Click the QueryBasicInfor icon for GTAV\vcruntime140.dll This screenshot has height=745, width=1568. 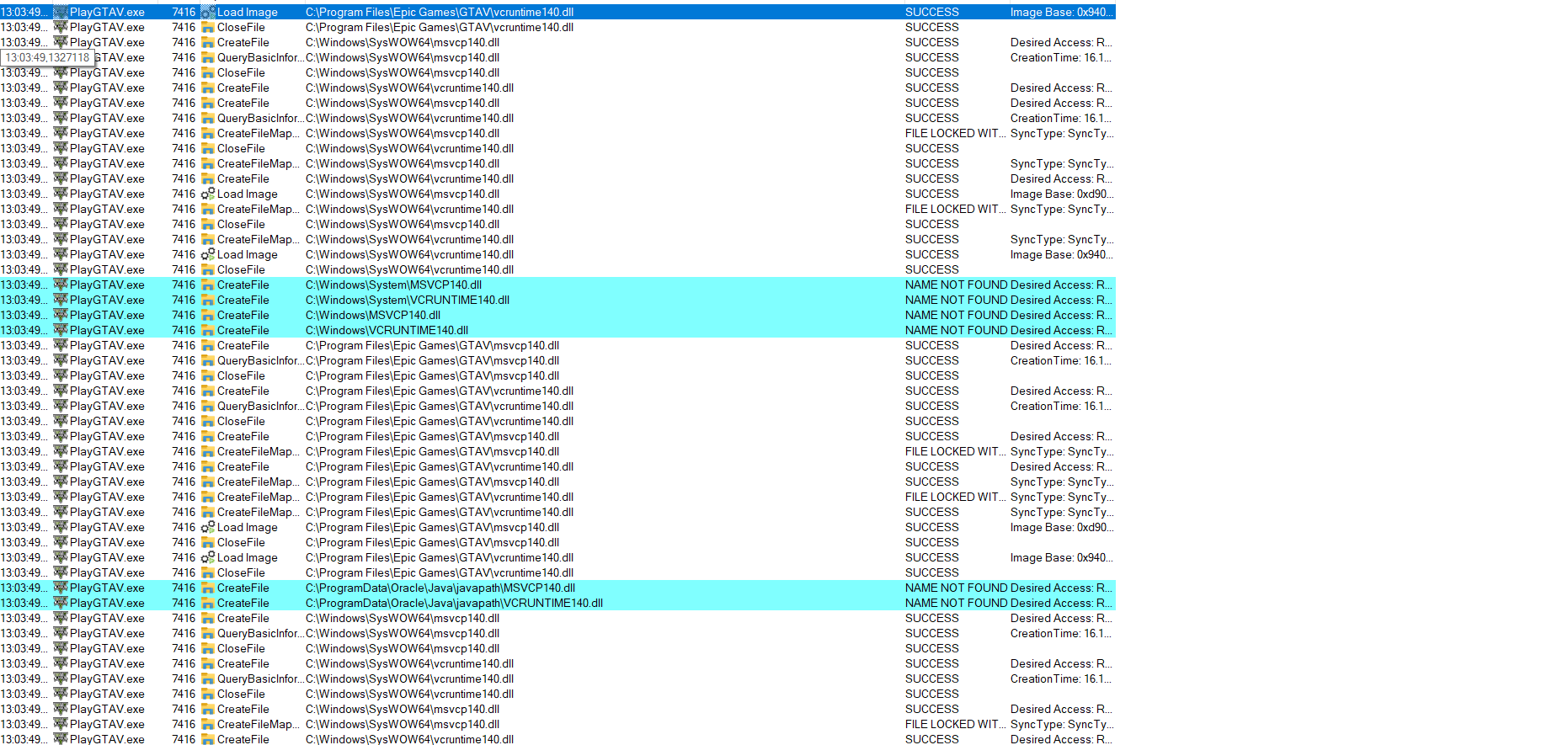click(208, 407)
